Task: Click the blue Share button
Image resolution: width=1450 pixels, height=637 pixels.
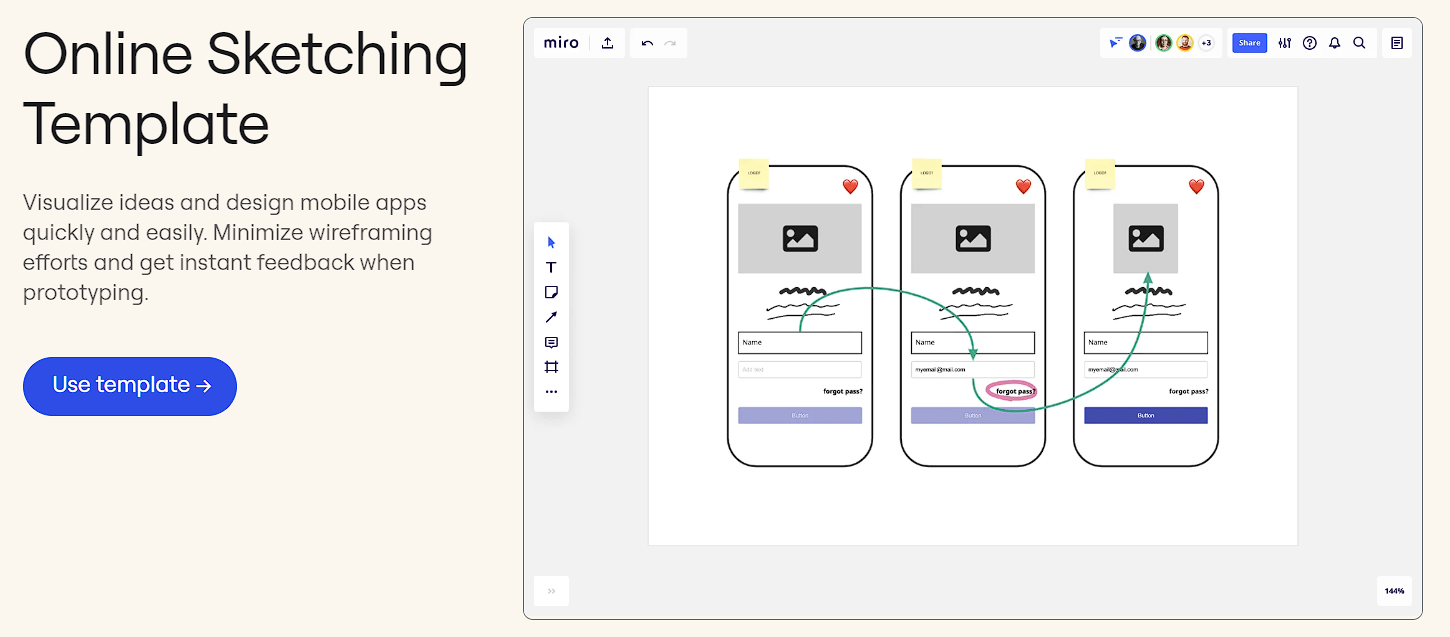Action: (1249, 43)
